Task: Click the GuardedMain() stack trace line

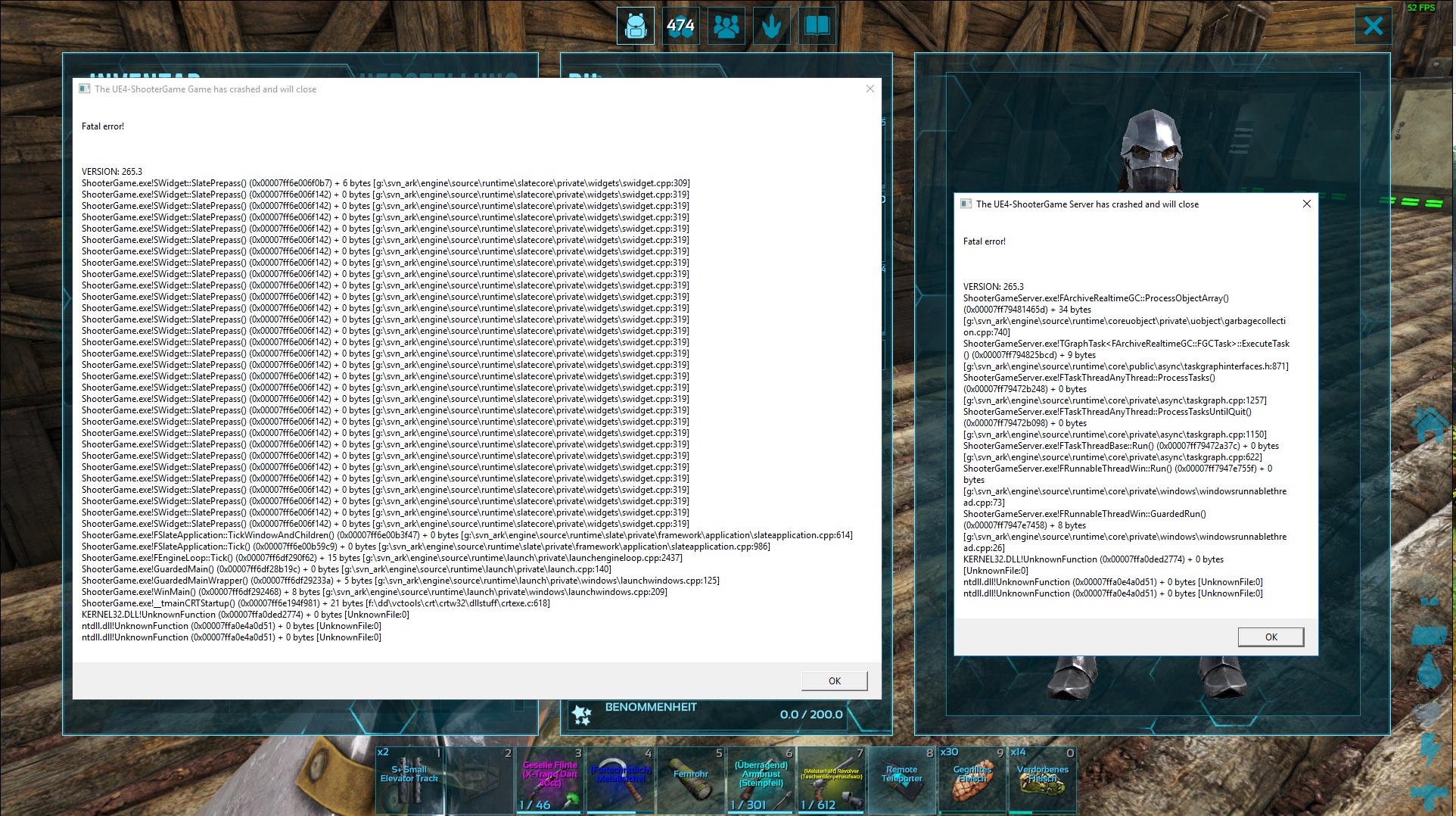Action: pos(347,569)
